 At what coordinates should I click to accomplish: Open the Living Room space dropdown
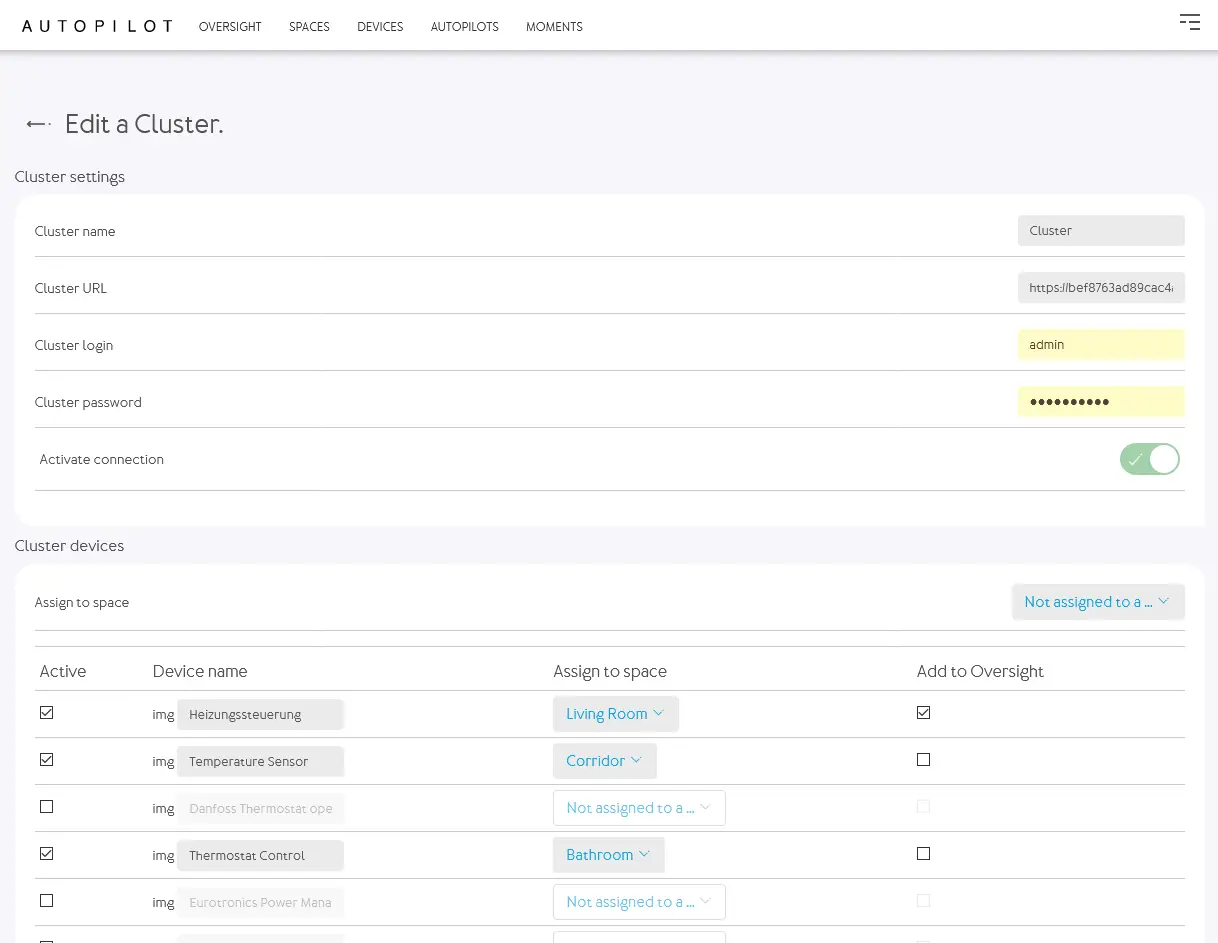point(615,714)
